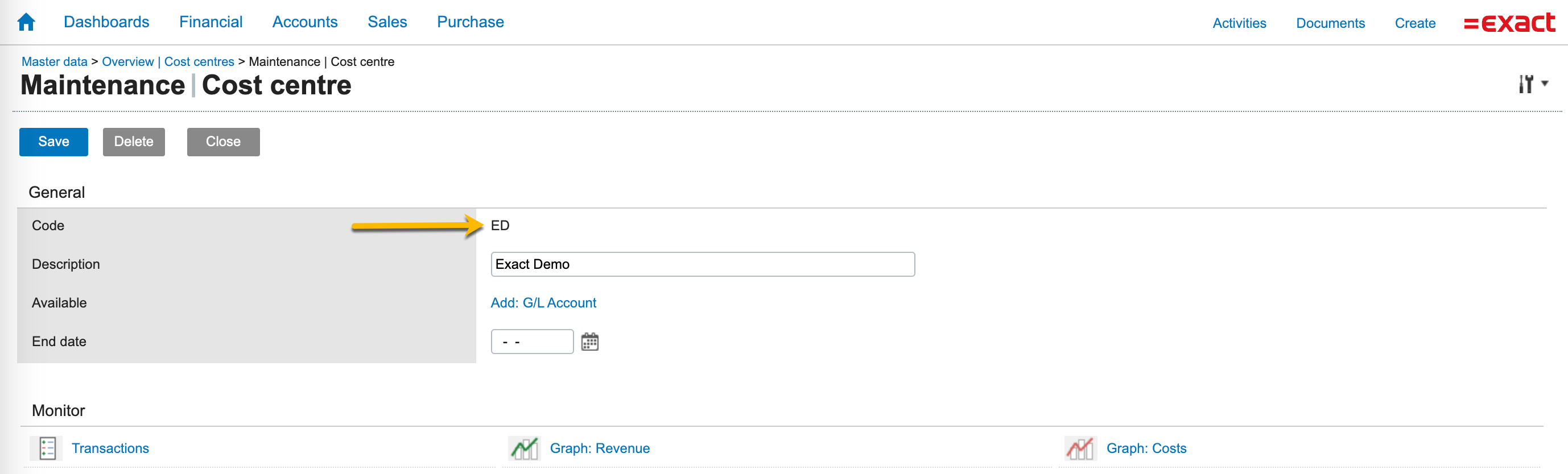Open the customize tools dropdown
This screenshot has width=1568, height=474.
tap(1533, 84)
